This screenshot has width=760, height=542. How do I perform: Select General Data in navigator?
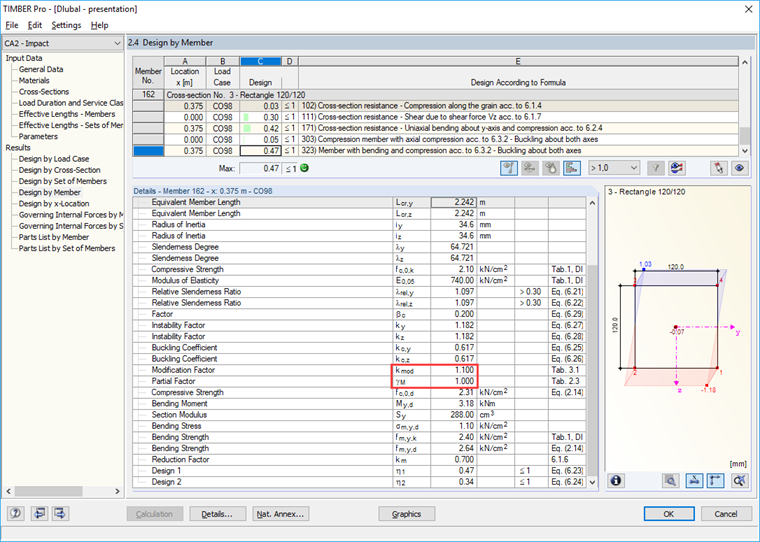(x=41, y=69)
